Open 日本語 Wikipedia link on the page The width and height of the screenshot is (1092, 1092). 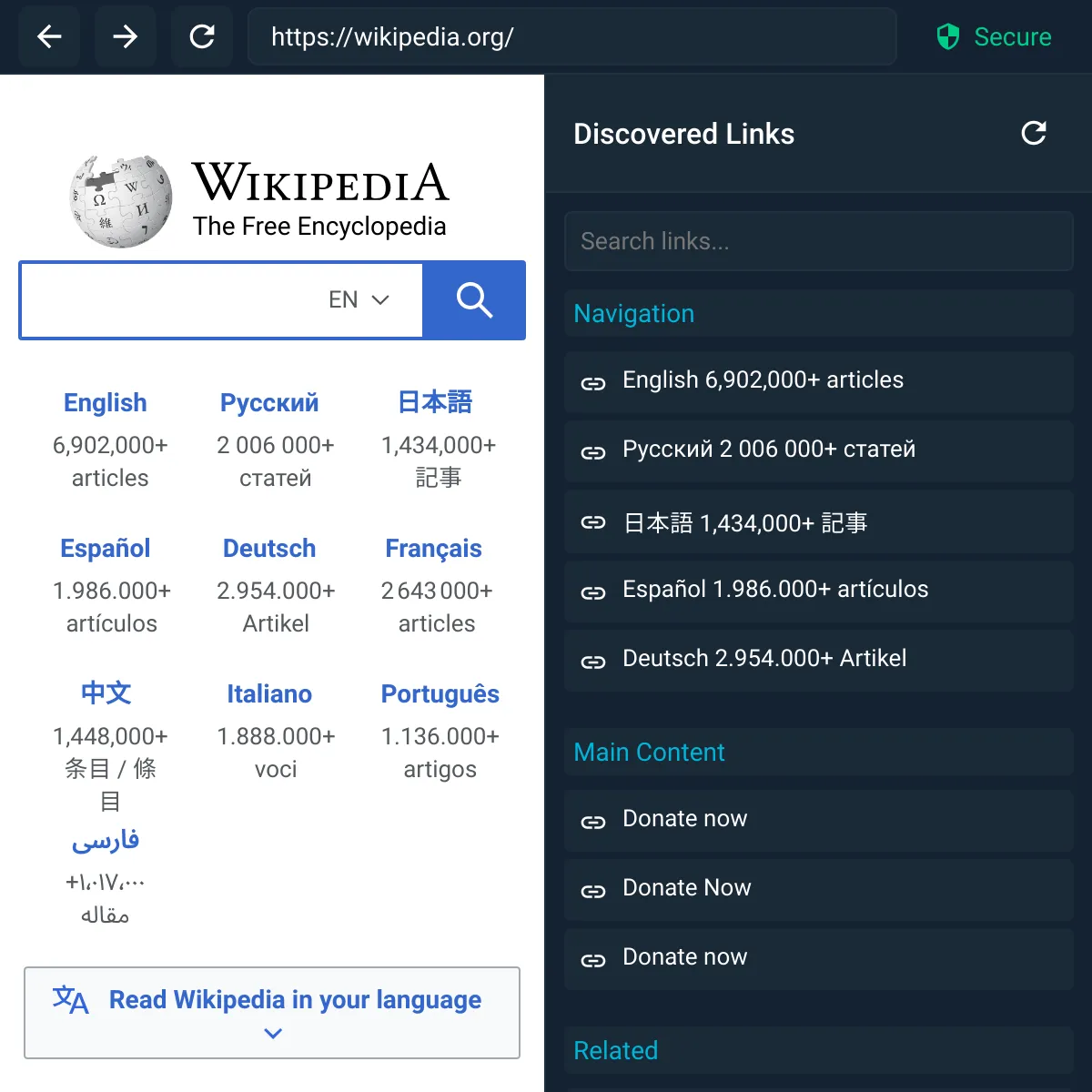pyautogui.click(x=435, y=402)
